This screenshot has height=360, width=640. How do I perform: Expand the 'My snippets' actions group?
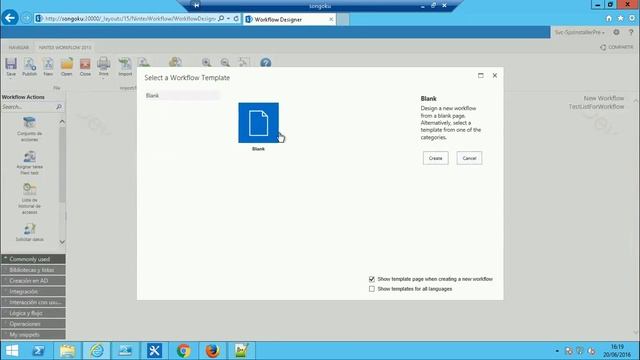pos(33,335)
